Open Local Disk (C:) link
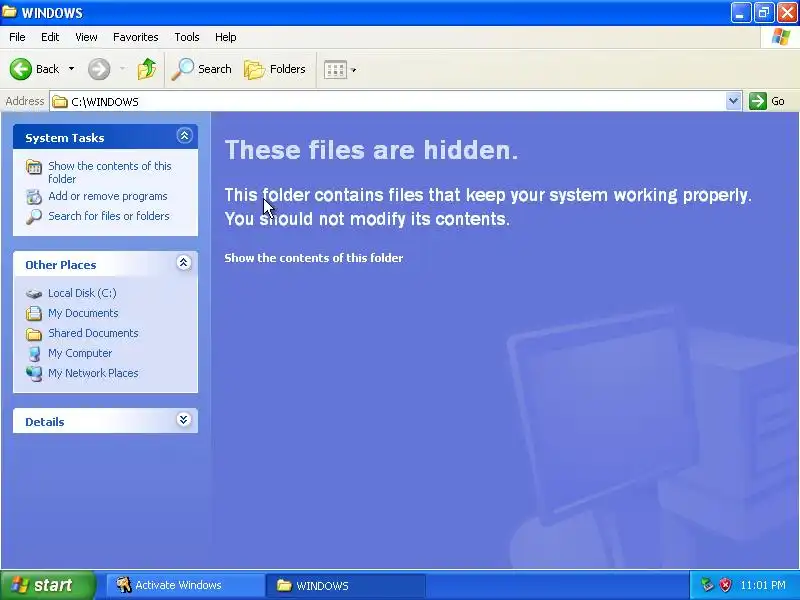 pyautogui.click(x=82, y=293)
